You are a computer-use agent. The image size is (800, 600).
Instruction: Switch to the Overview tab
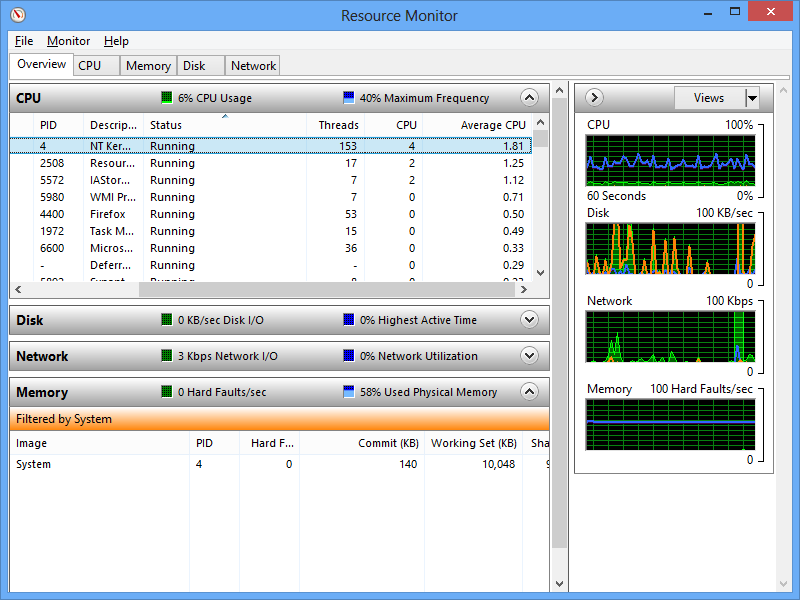(x=41, y=64)
